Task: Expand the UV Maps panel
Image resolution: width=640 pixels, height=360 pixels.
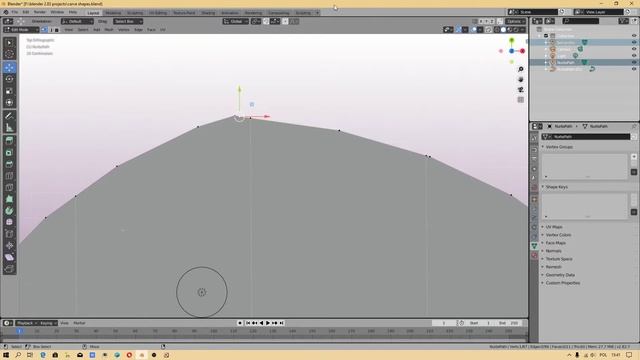Action: tap(553, 227)
